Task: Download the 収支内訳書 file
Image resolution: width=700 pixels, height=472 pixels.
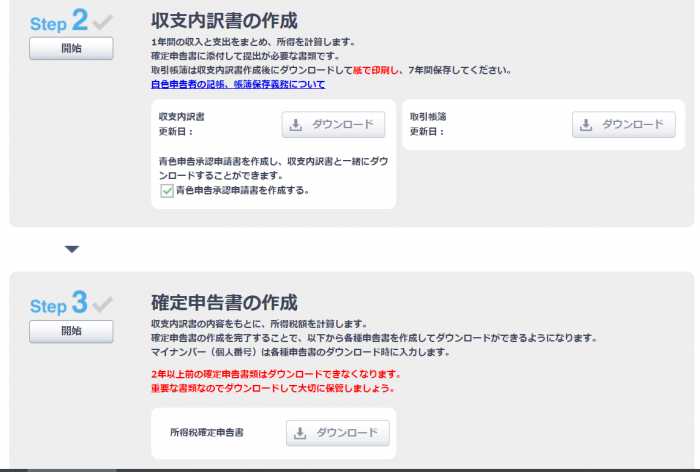Action: [x=333, y=125]
